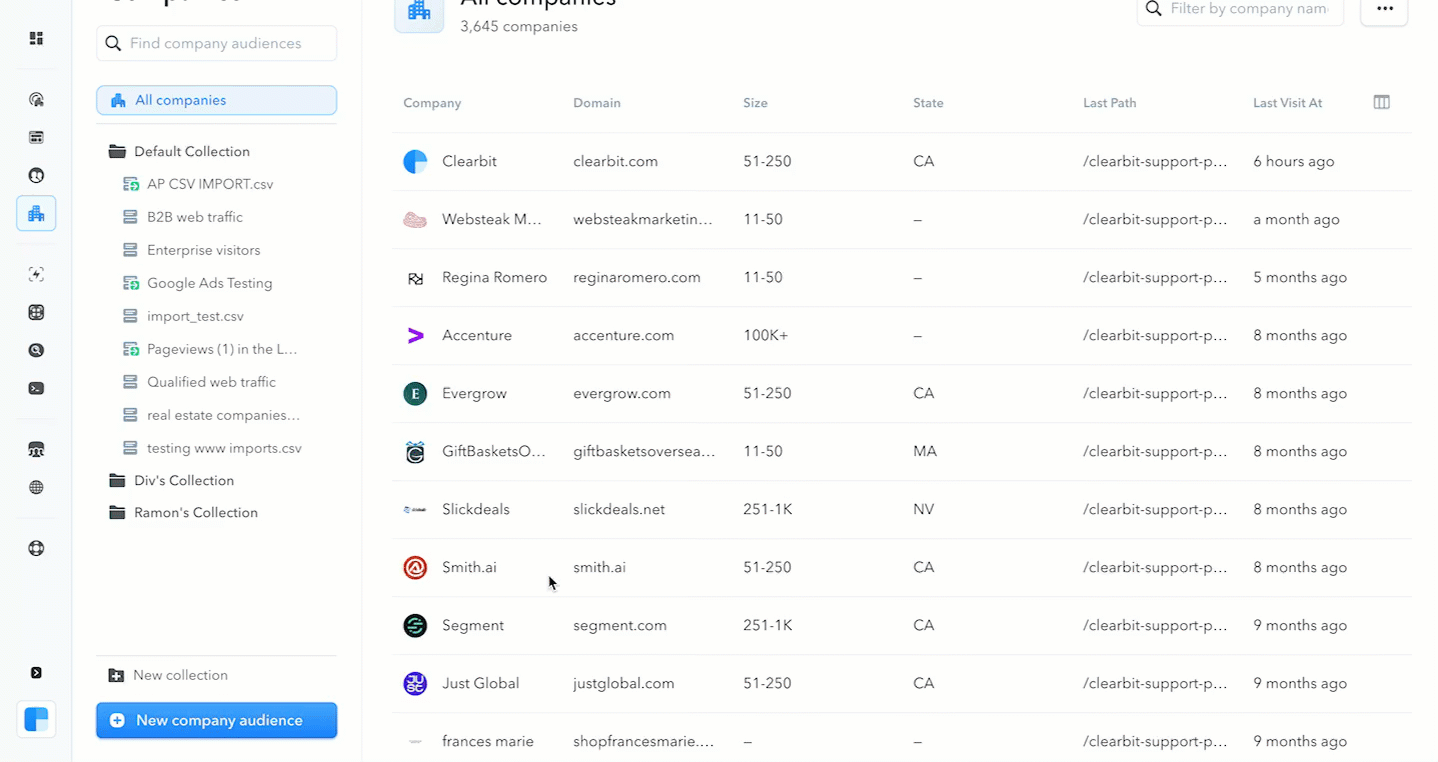The image size is (1438, 762).
Task: Click the Clearbit logo at the rail bottom
Action: (x=36, y=719)
